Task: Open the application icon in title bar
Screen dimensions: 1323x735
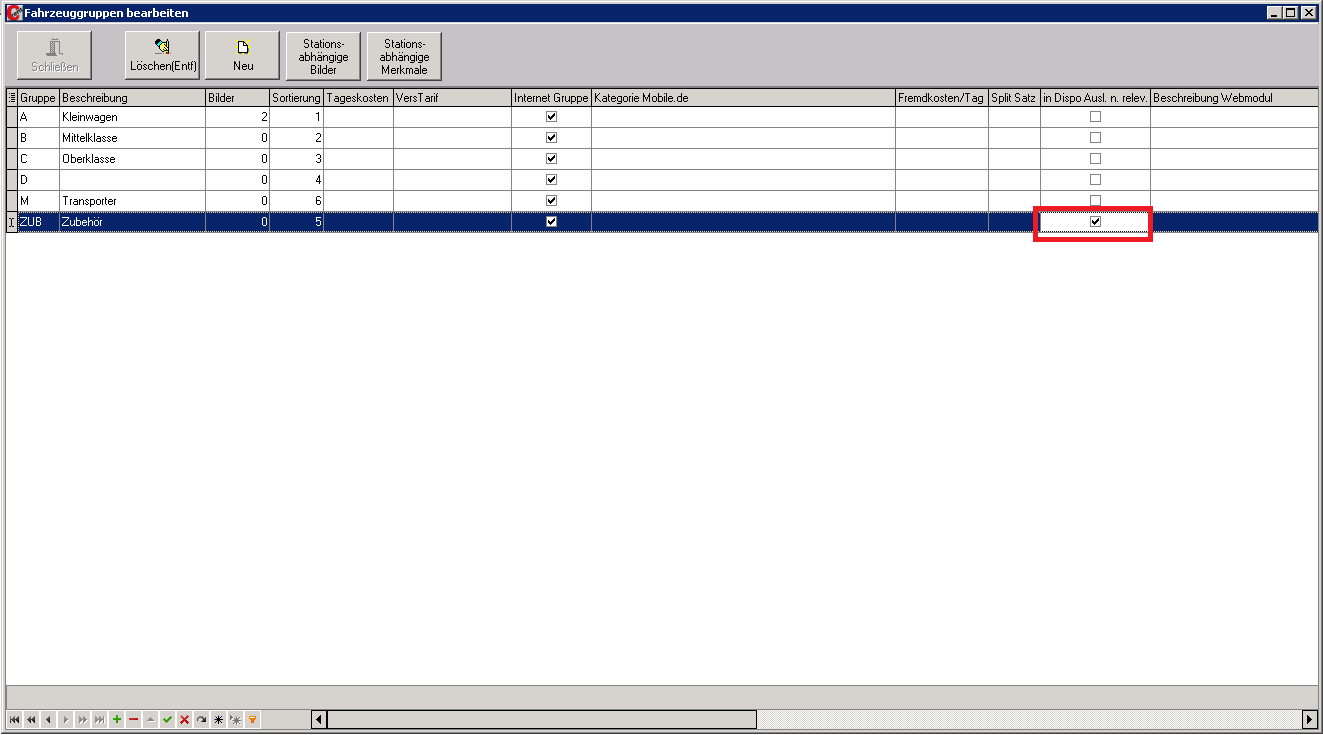Action: coord(14,13)
